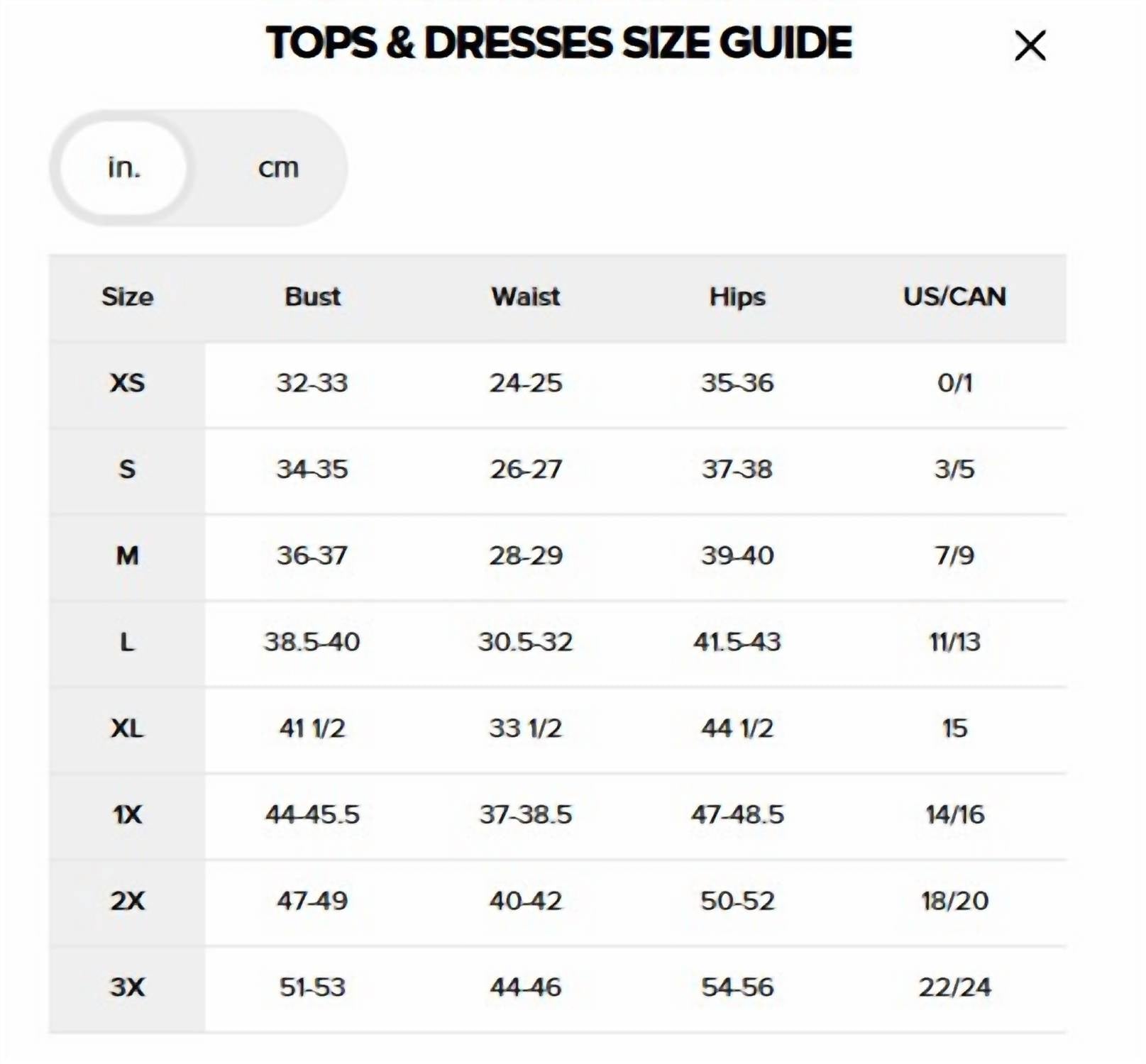The width and height of the screenshot is (1146, 1064).
Task: Select the 1X size row label
Action: [128, 814]
